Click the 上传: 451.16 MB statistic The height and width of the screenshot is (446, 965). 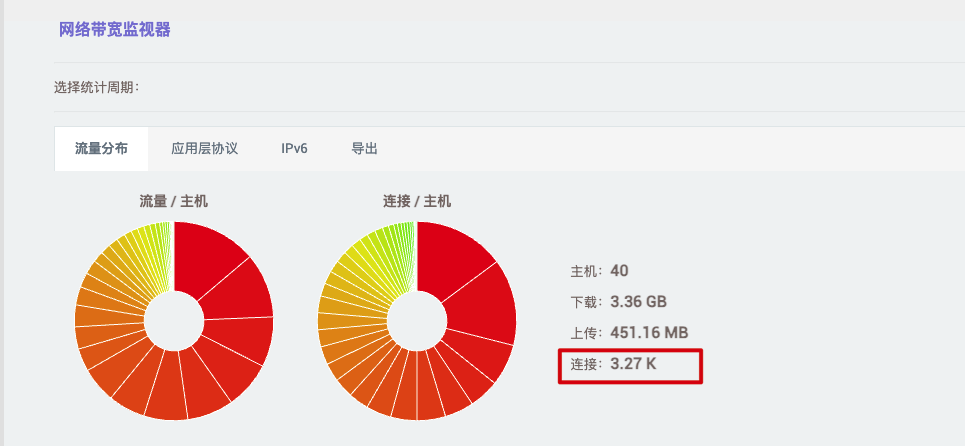[x=629, y=332]
